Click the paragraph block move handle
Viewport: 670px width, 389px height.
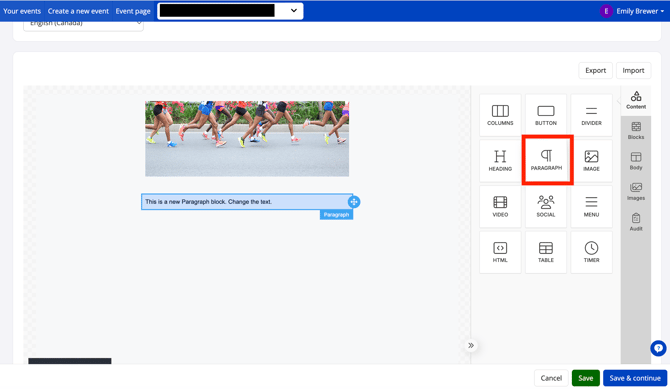pyautogui.click(x=354, y=202)
